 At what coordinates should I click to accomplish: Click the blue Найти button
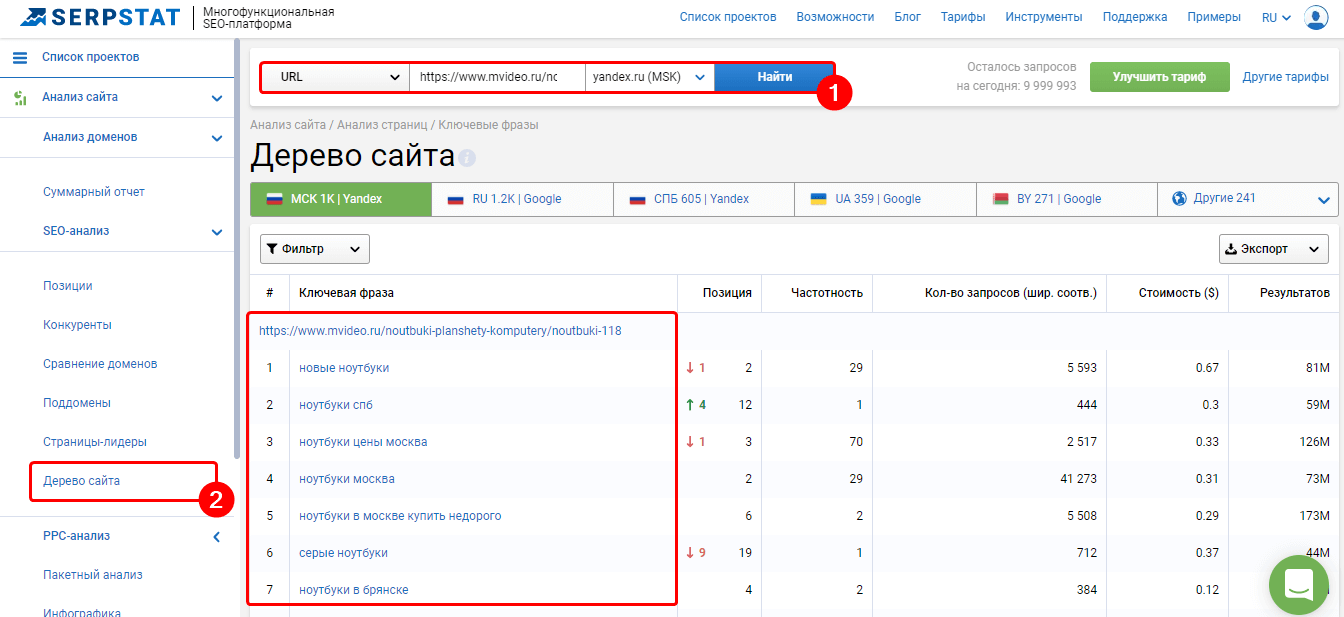tap(774, 77)
